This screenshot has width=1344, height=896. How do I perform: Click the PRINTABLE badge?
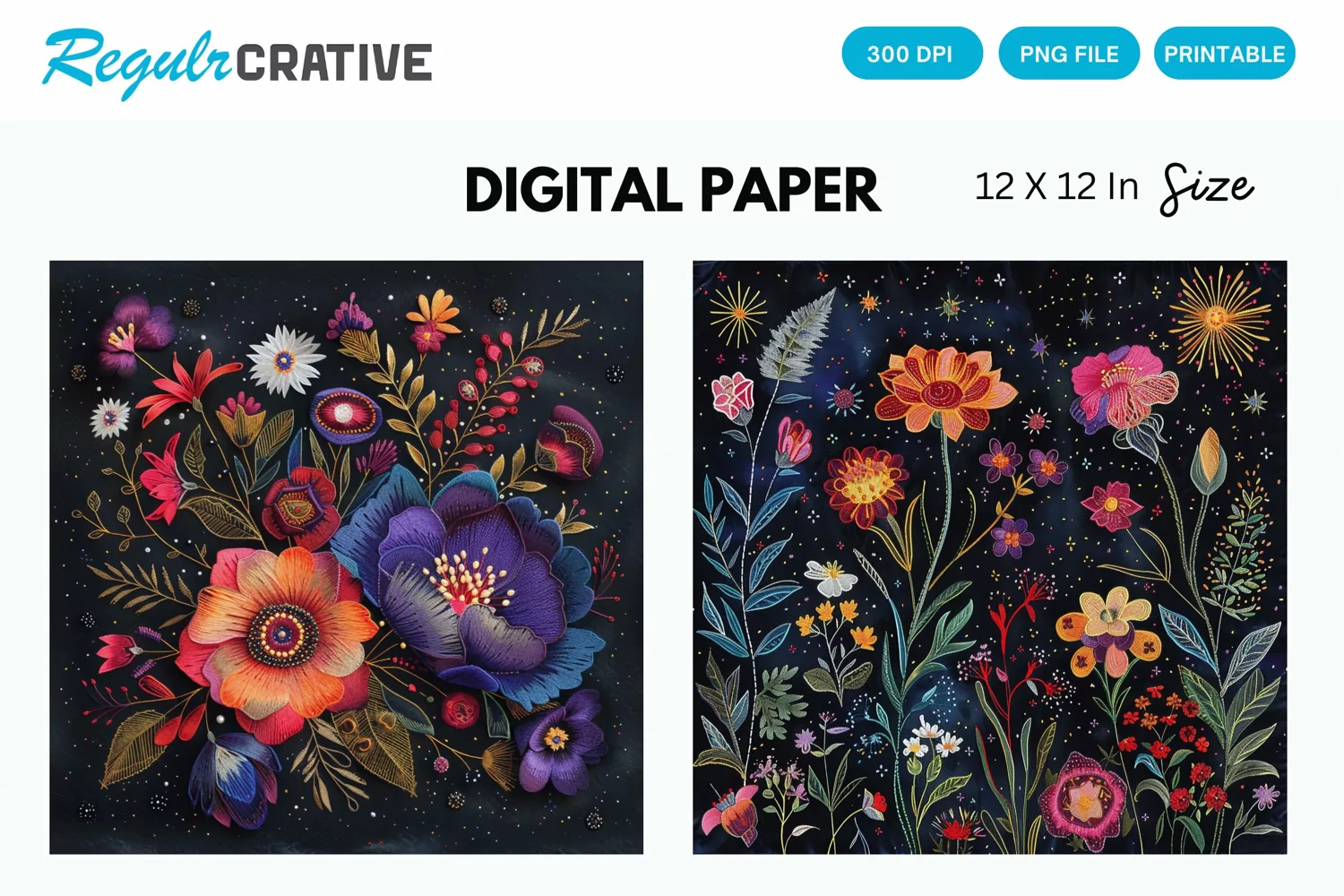(1224, 54)
